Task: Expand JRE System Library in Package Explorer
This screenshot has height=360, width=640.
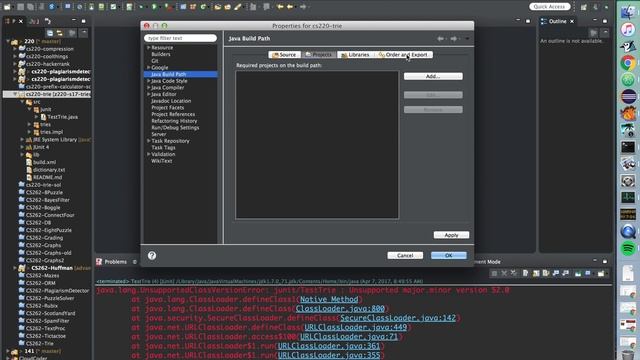Action: point(22,140)
